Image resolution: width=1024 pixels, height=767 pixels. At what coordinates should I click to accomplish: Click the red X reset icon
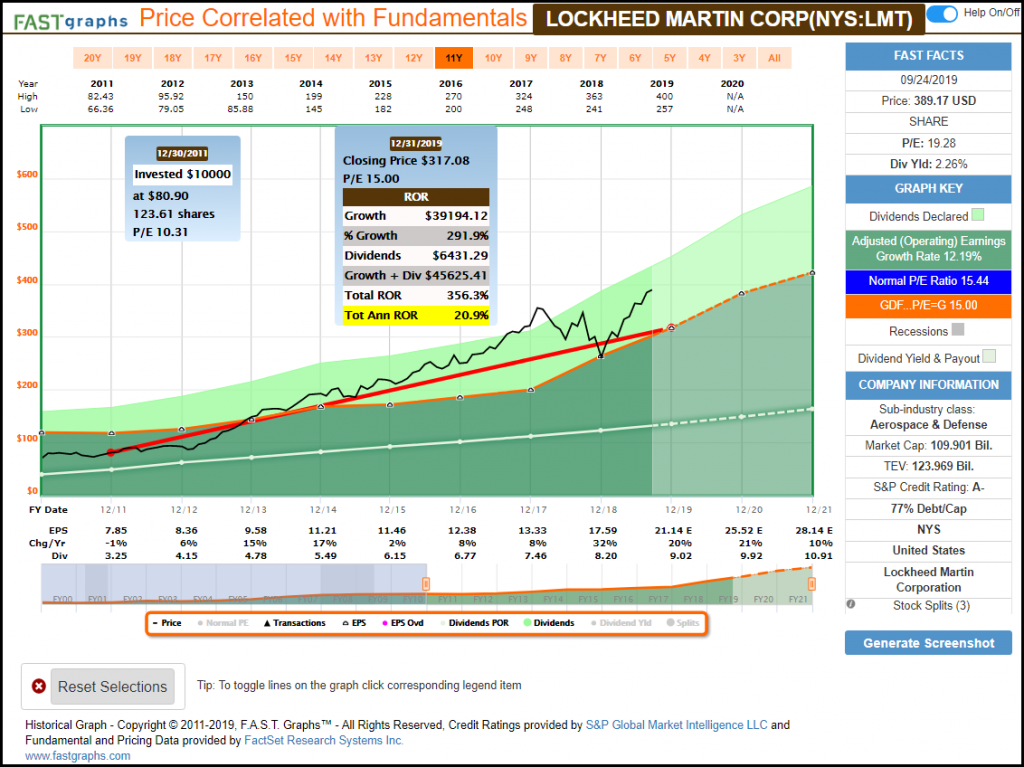click(39, 687)
